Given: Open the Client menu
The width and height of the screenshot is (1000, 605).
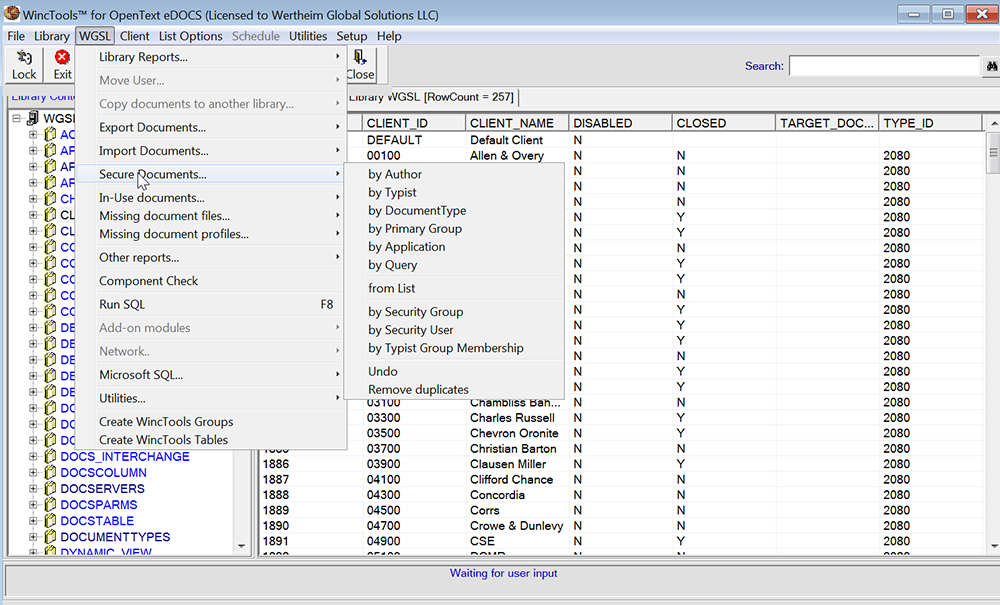Looking at the screenshot, I should coord(135,36).
